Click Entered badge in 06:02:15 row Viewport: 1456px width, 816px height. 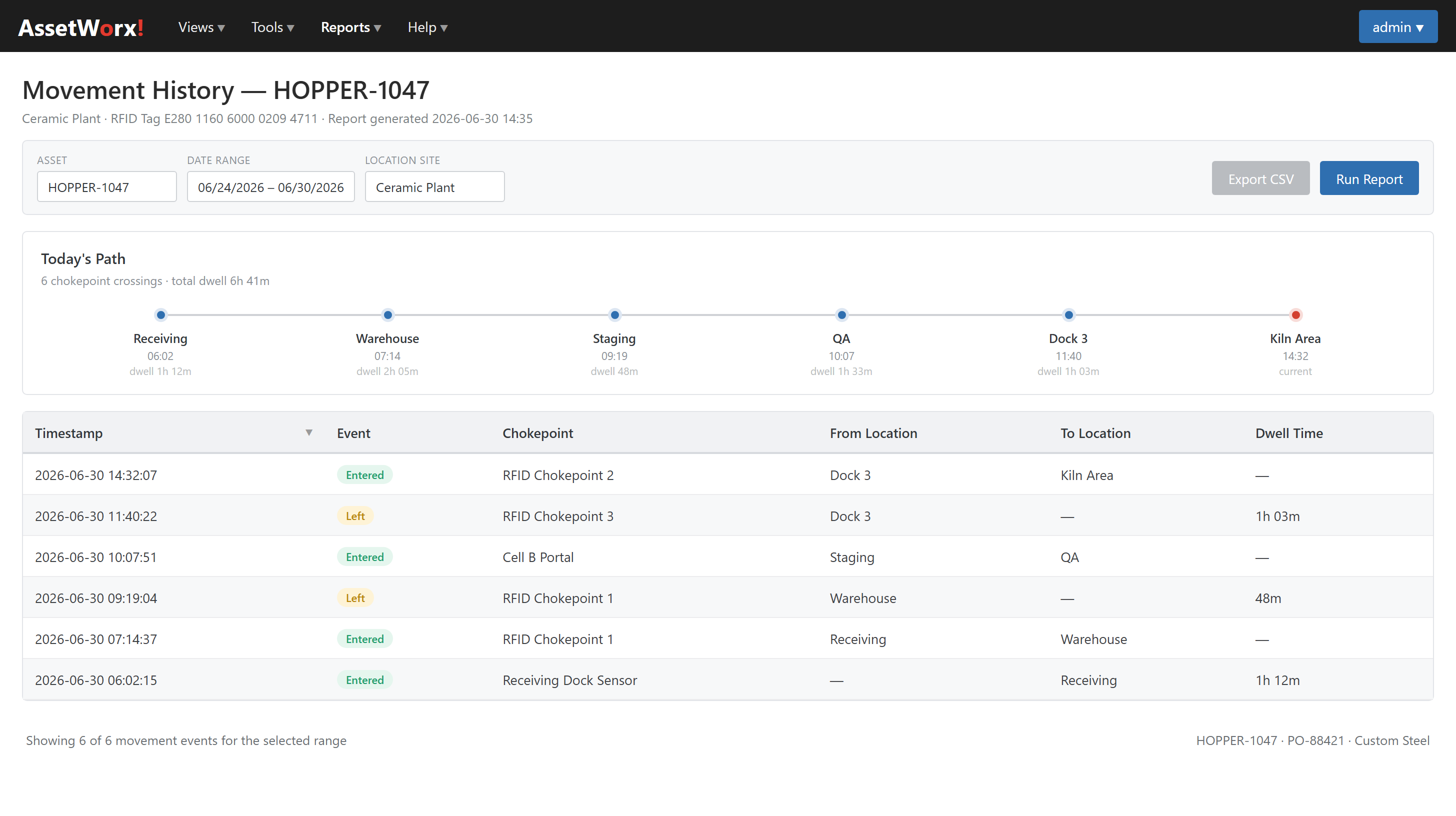coord(364,680)
